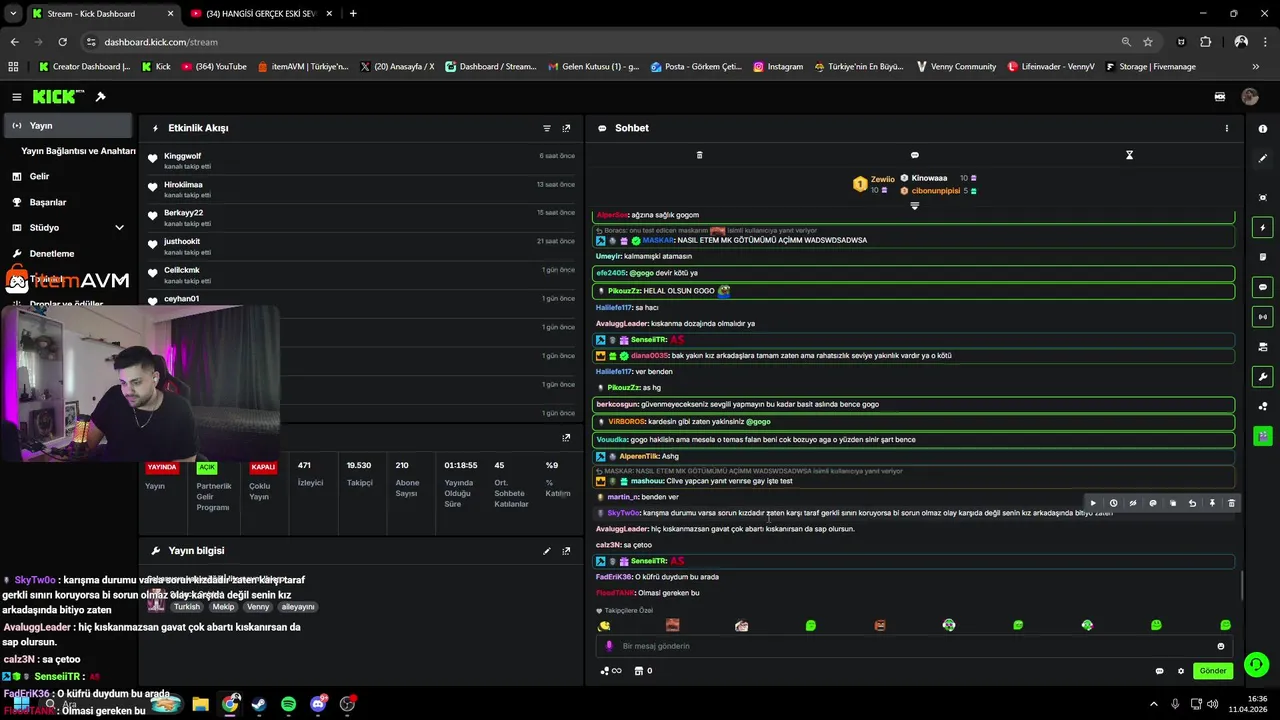Click the play icon on the hovered message toolbar
The height and width of the screenshot is (720, 1280).
[1093, 503]
